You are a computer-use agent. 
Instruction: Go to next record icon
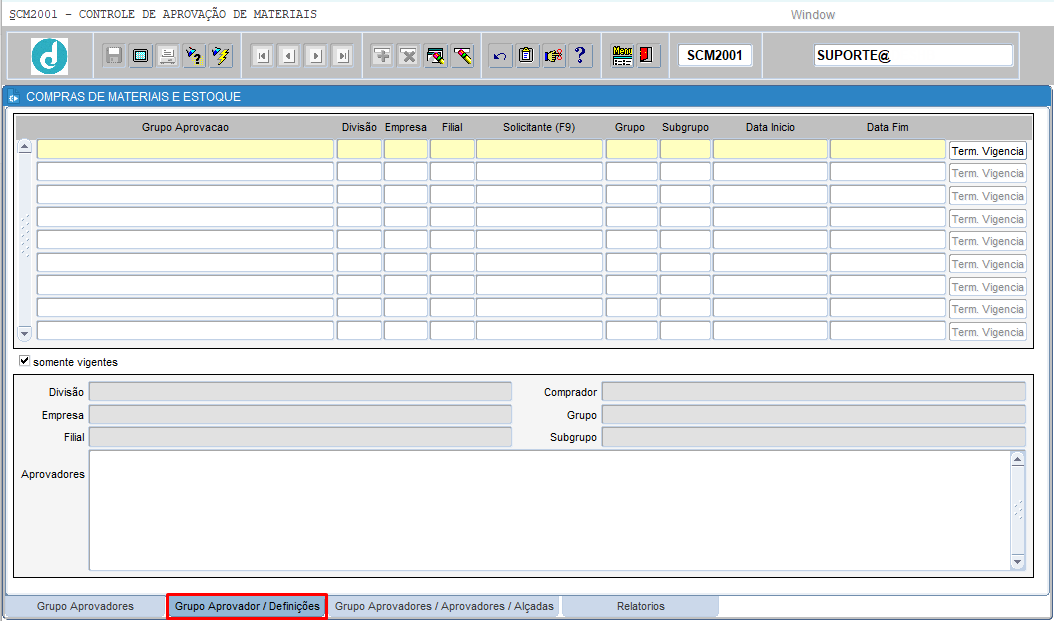316,56
